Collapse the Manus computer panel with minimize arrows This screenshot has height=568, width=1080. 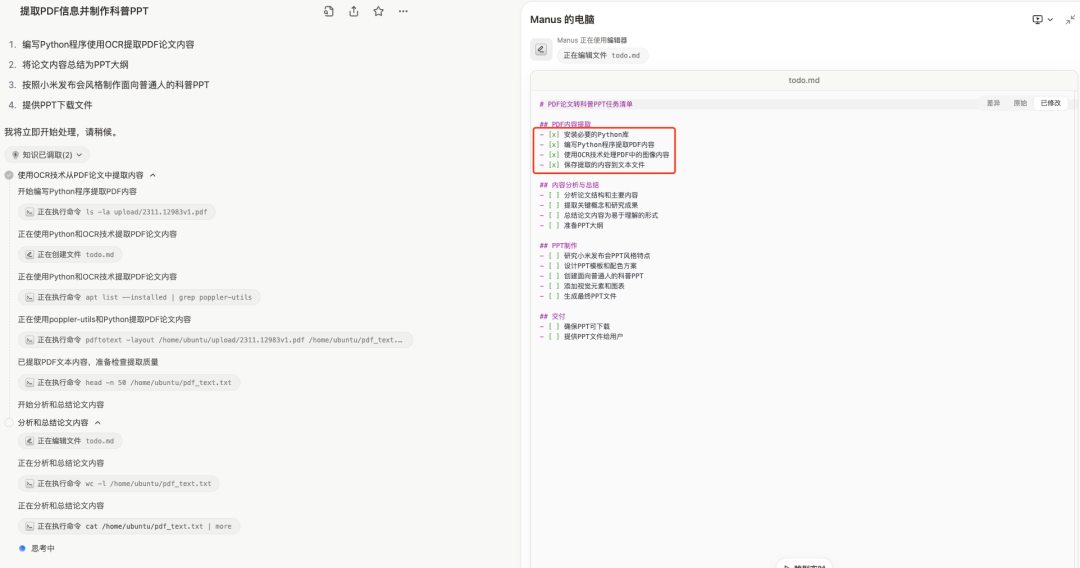click(1070, 19)
